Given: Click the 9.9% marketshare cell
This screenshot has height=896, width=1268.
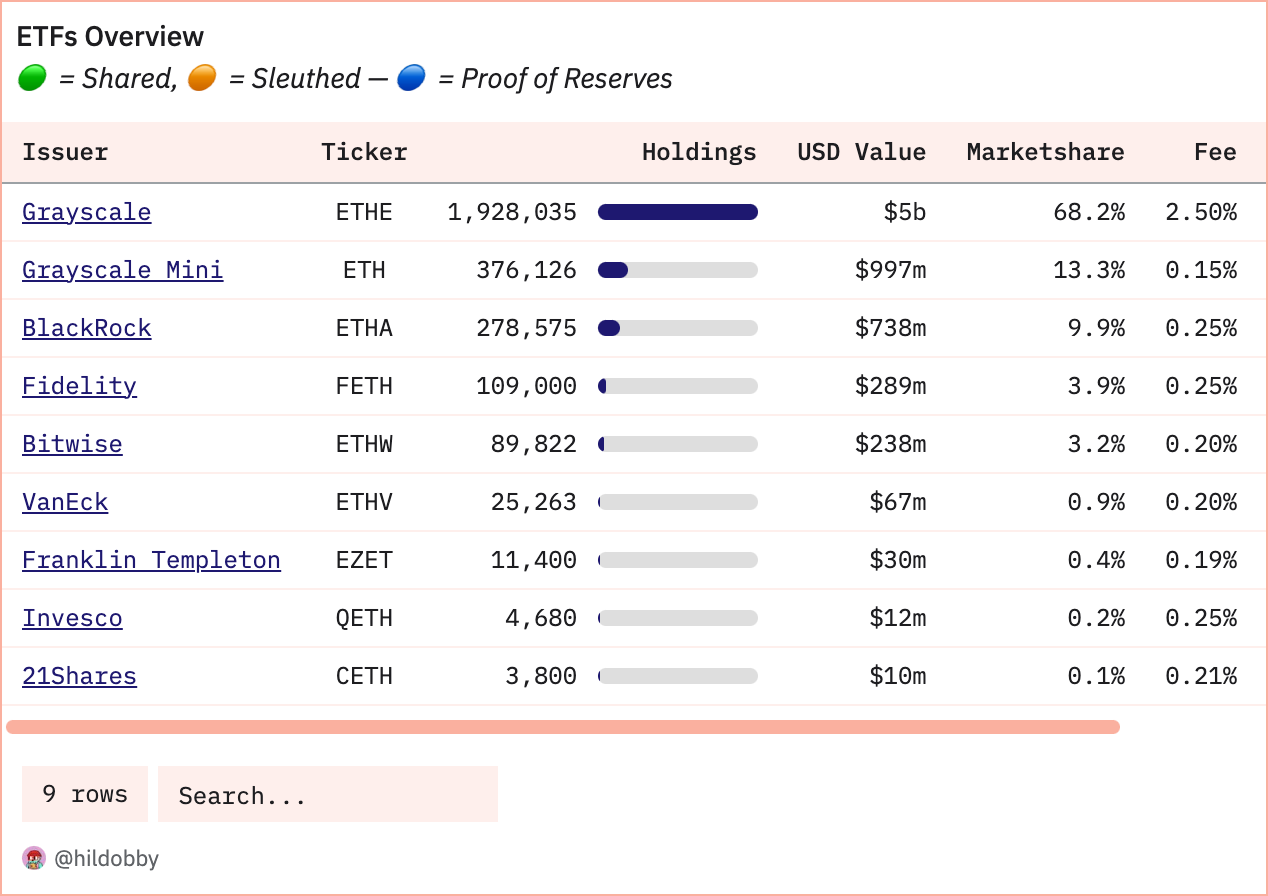Looking at the screenshot, I should [x=1096, y=328].
